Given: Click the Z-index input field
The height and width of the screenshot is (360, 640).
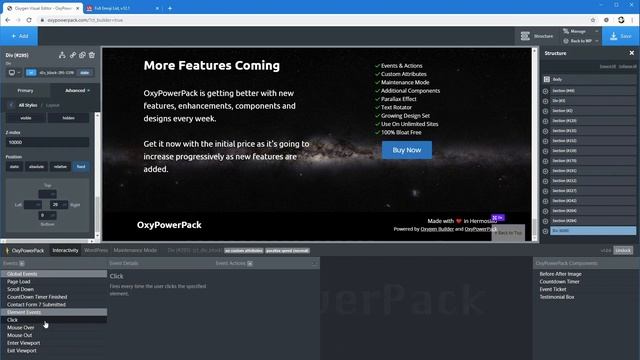Looking at the screenshot, I should [47, 142].
